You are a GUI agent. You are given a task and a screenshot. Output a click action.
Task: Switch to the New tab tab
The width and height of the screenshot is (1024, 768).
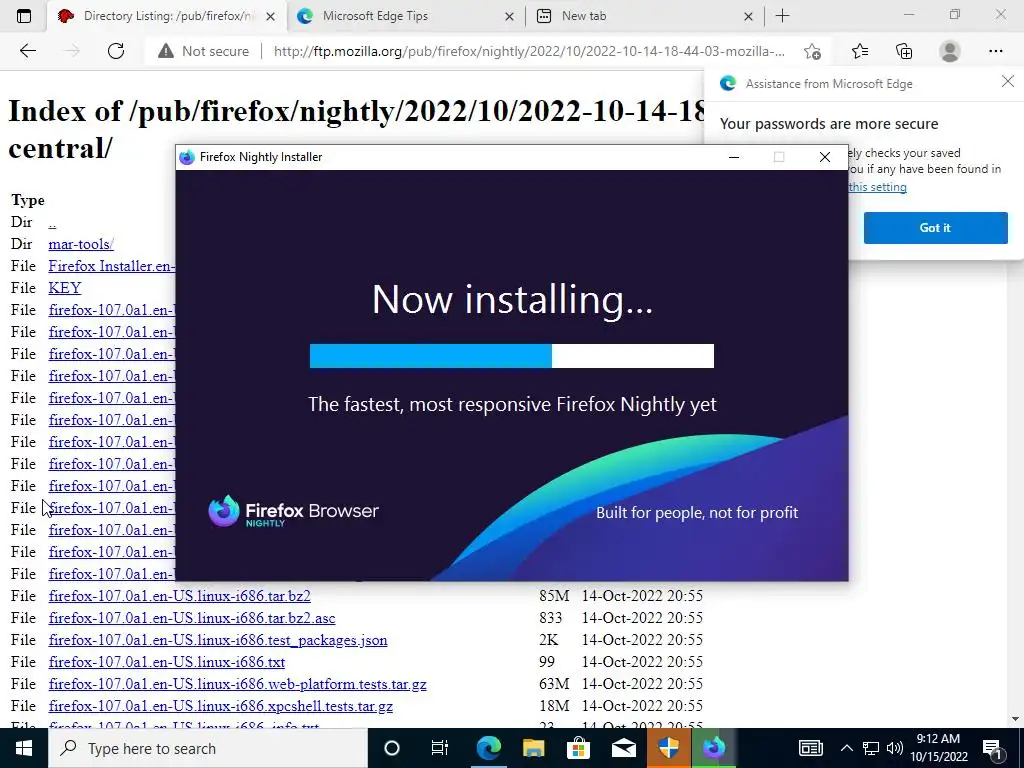[645, 16]
